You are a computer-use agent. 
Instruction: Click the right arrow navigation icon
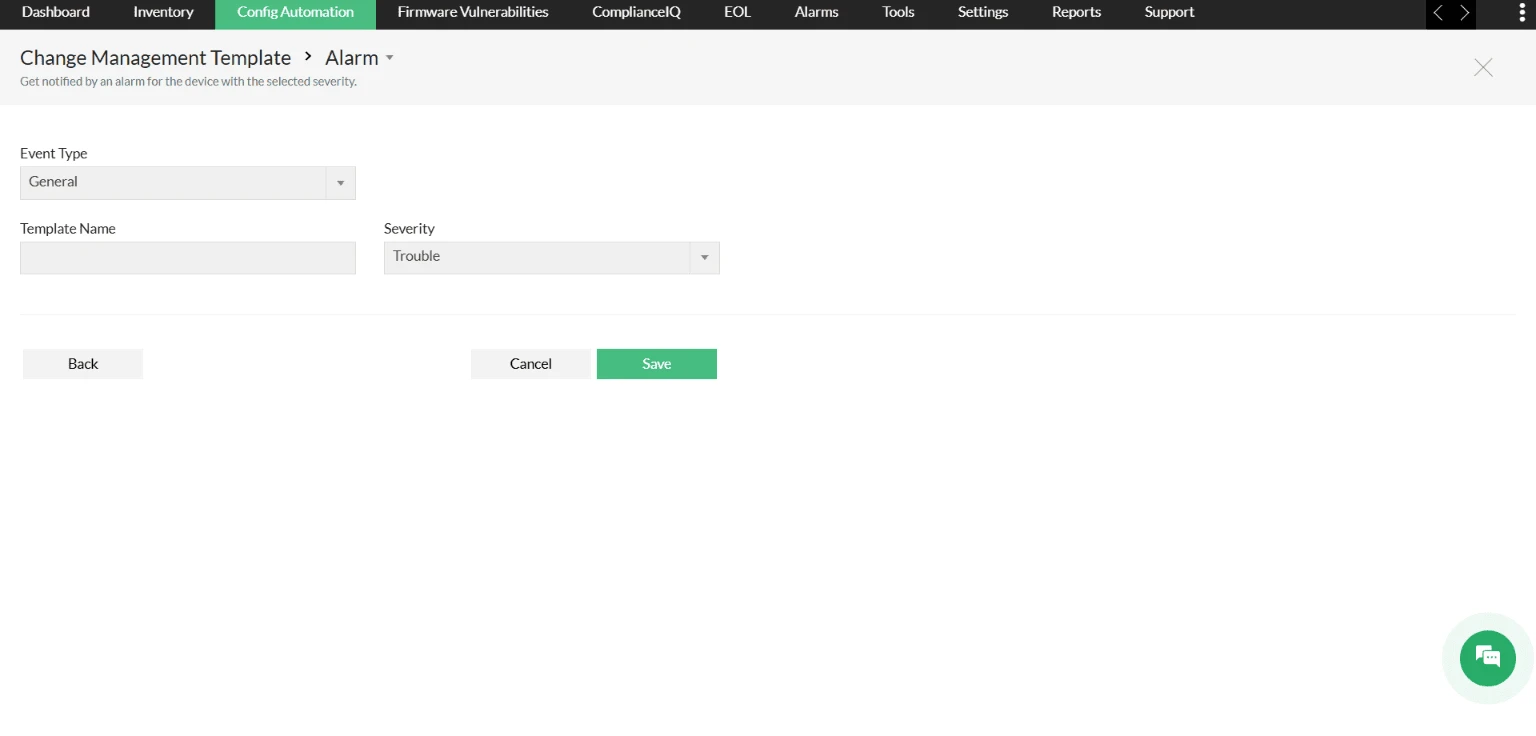pos(1464,13)
